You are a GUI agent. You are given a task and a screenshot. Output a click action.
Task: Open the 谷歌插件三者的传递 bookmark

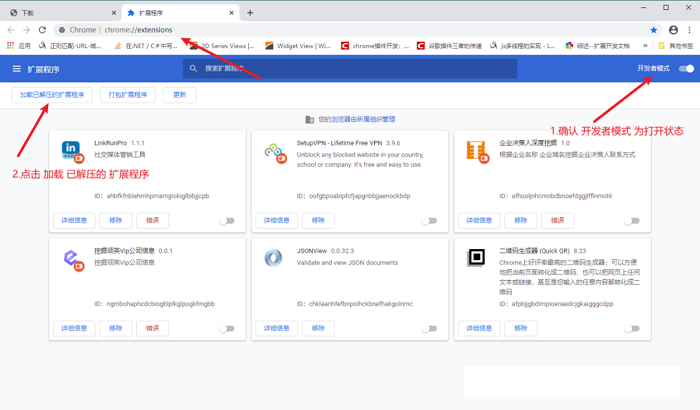pos(449,46)
